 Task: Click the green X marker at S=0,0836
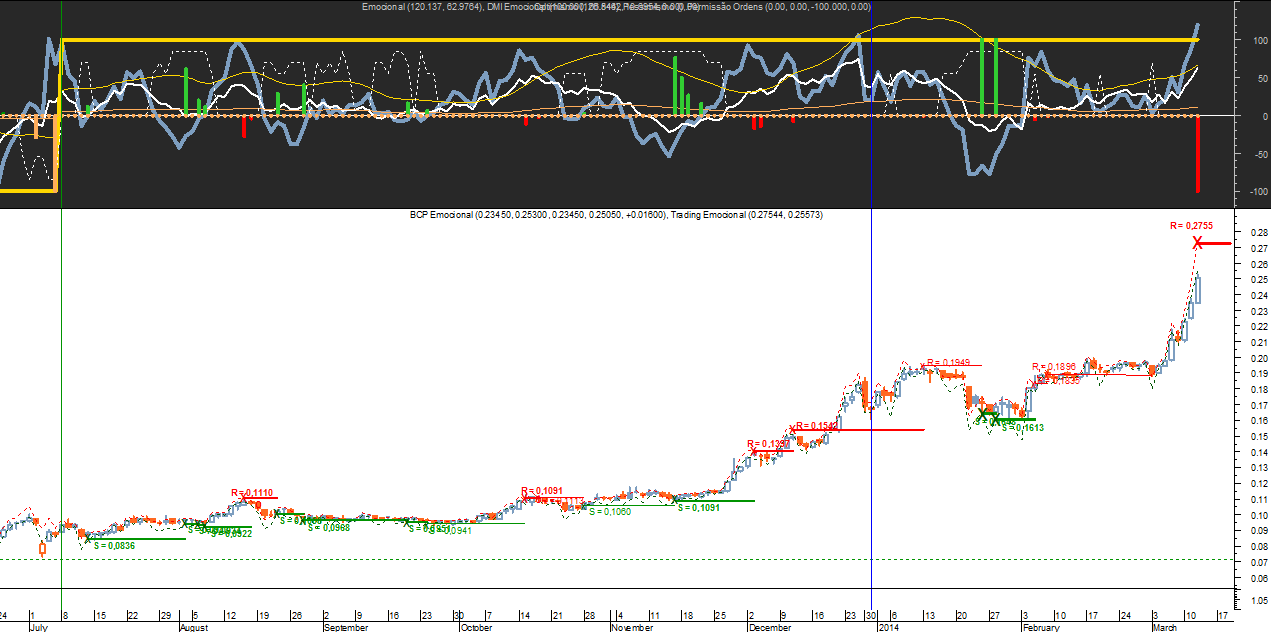(88, 538)
